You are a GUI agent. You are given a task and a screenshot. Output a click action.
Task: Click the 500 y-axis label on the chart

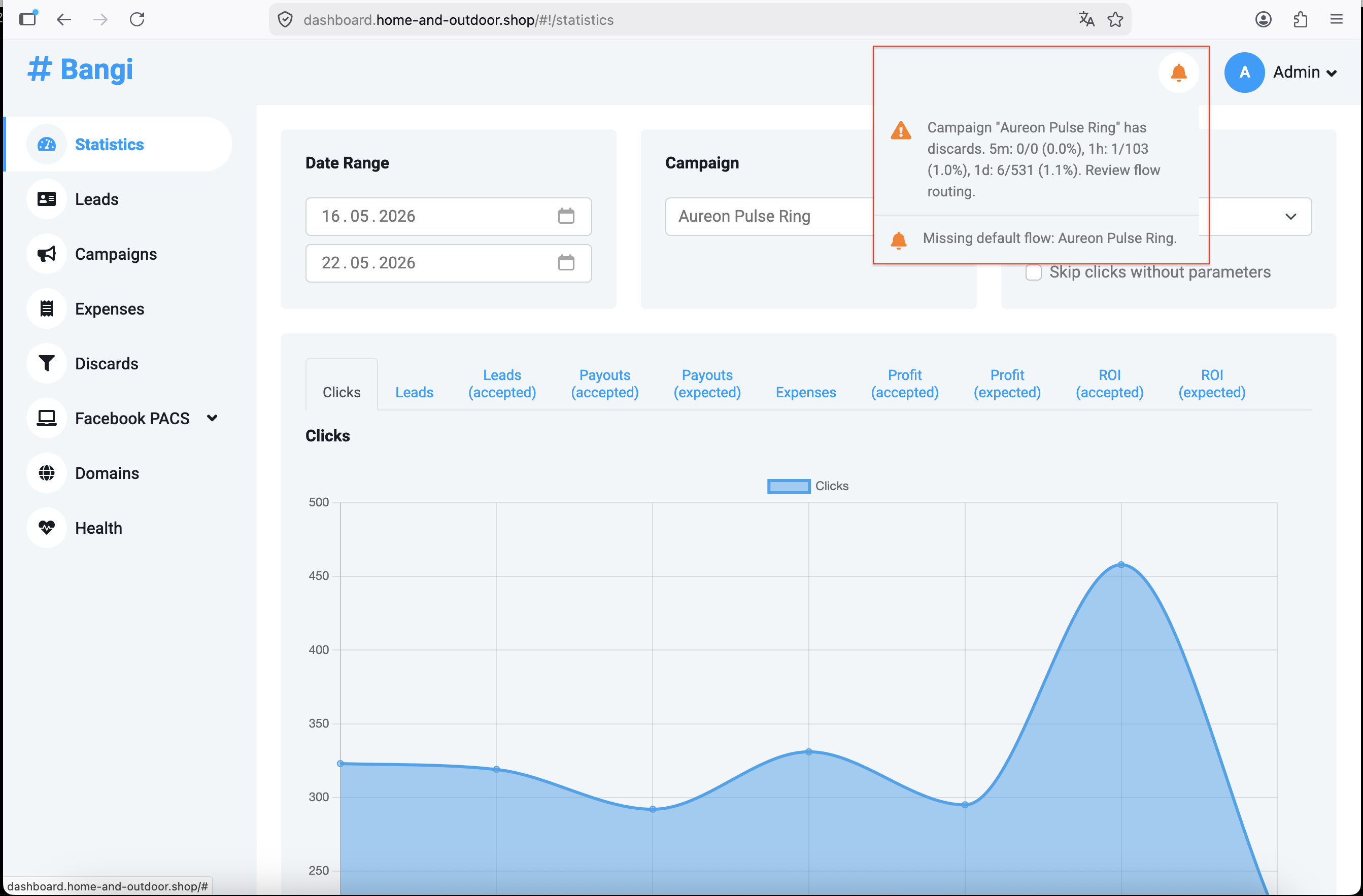(x=318, y=502)
